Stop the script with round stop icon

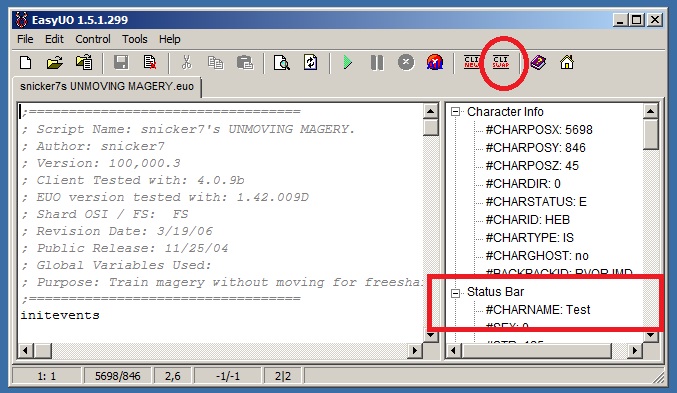click(x=406, y=63)
